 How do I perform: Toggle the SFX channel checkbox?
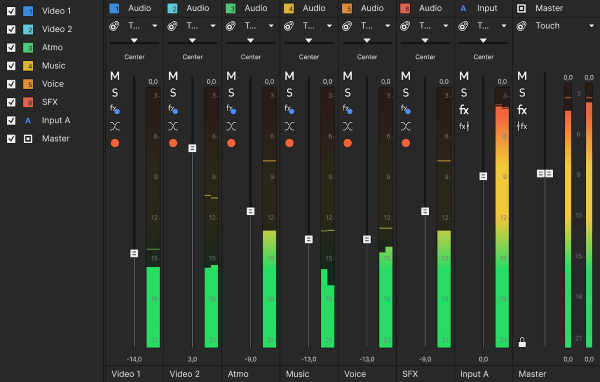[11, 102]
